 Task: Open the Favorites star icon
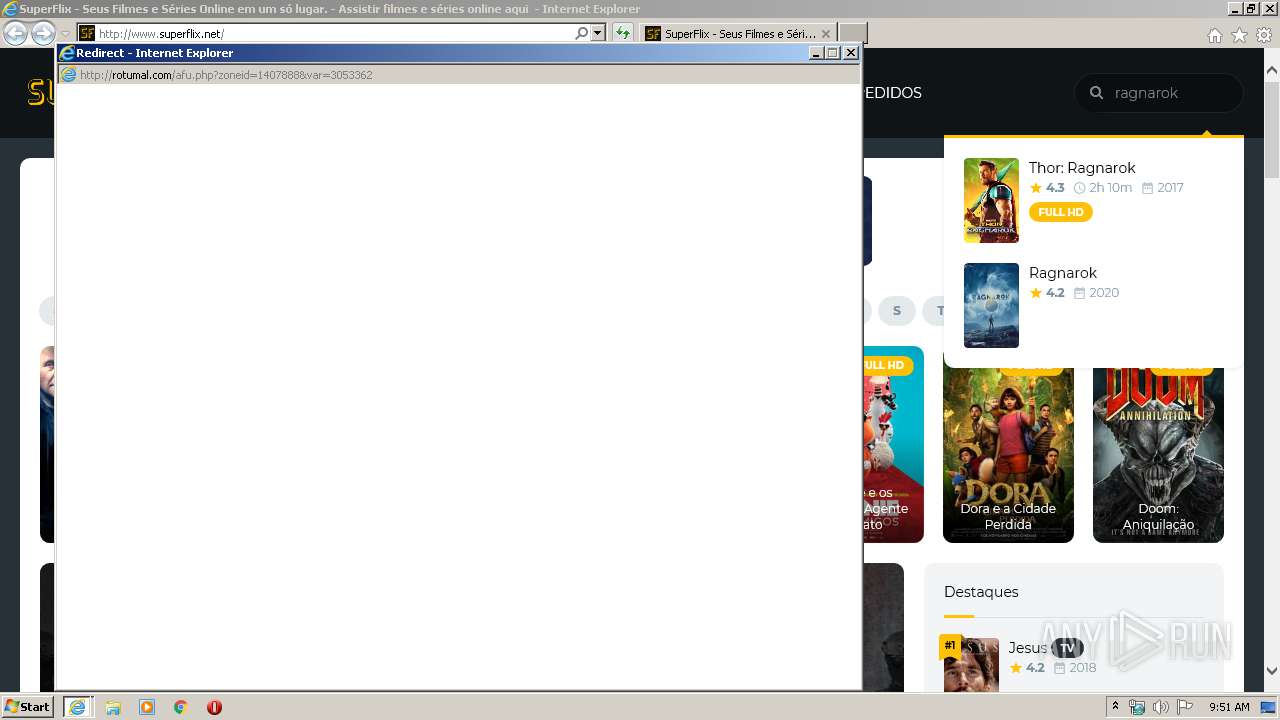pyautogui.click(x=1239, y=35)
